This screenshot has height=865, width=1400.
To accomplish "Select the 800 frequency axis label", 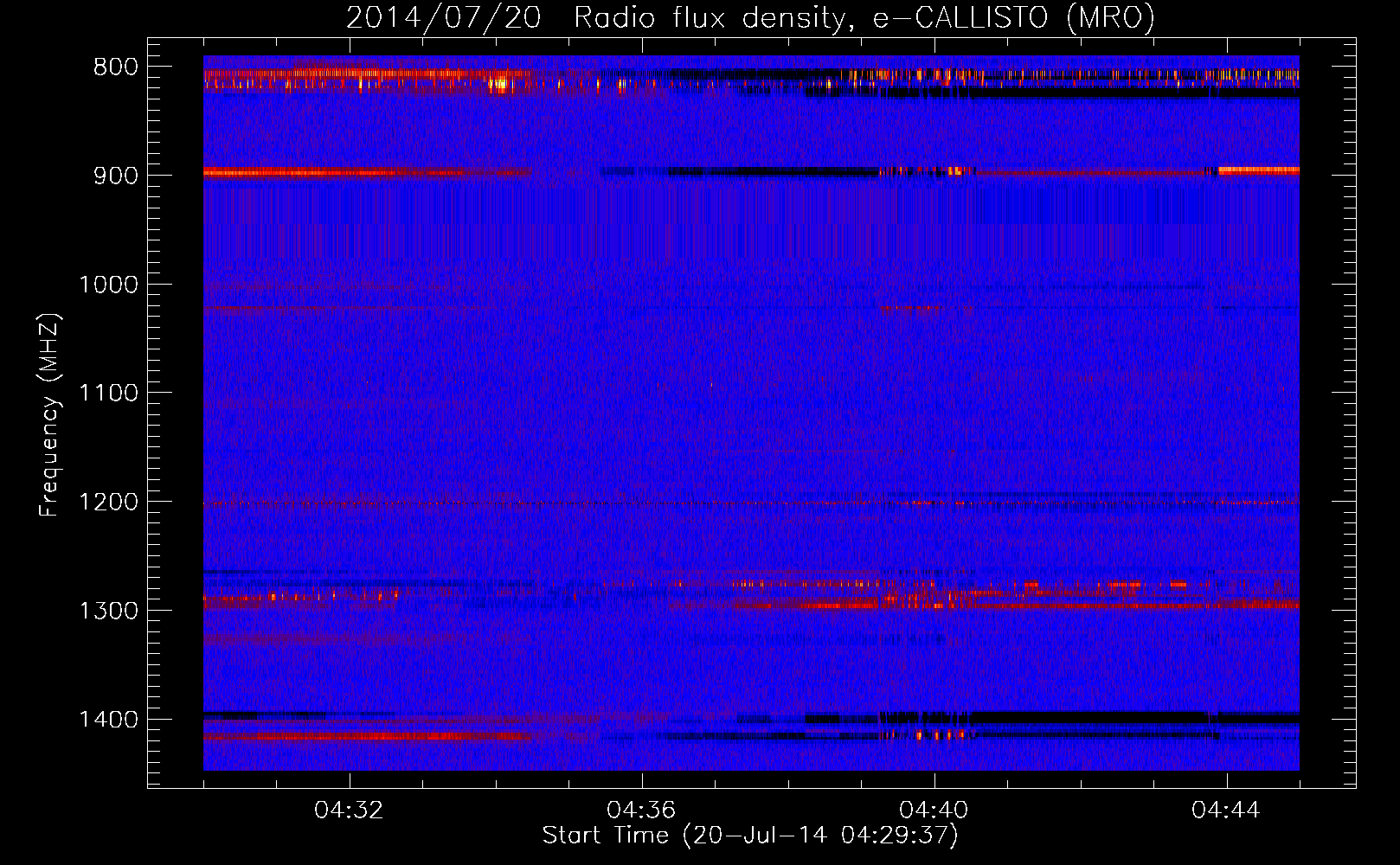I will 116,67.
